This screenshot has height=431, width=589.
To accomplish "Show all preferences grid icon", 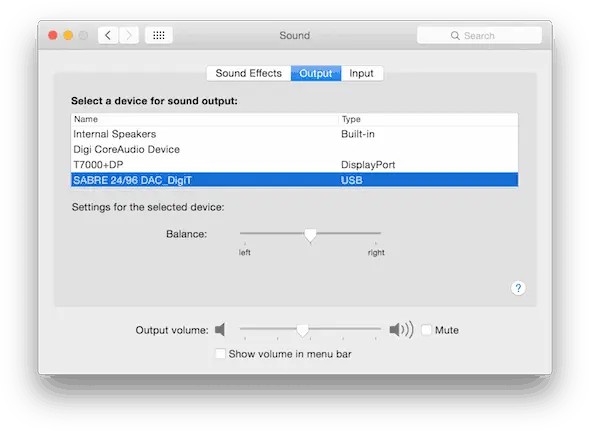I will point(159,35).
